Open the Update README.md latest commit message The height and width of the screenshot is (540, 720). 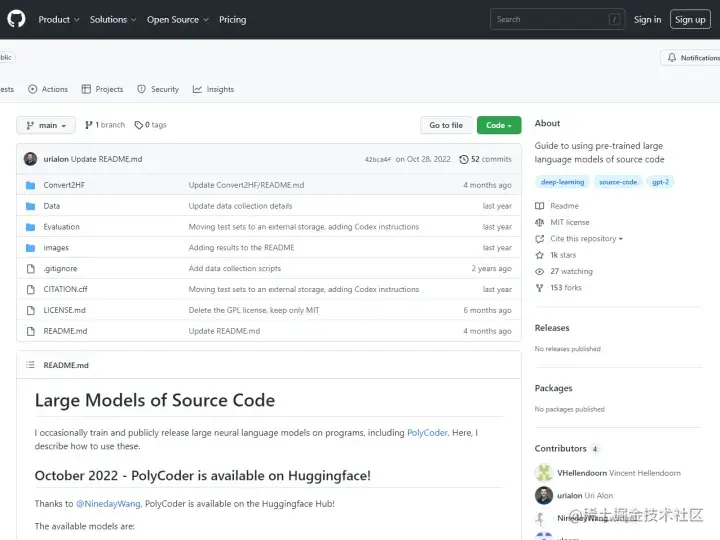(x=107, y=159)
